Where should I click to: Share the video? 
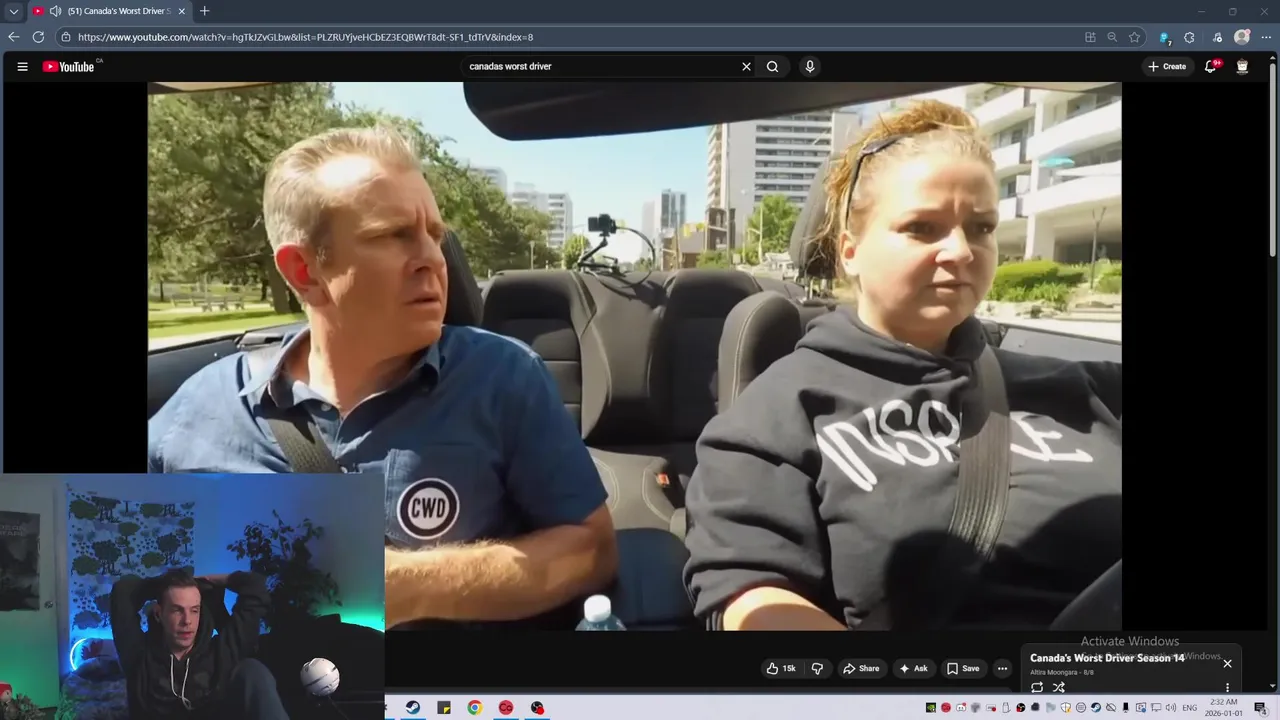[x=861, y=669]
